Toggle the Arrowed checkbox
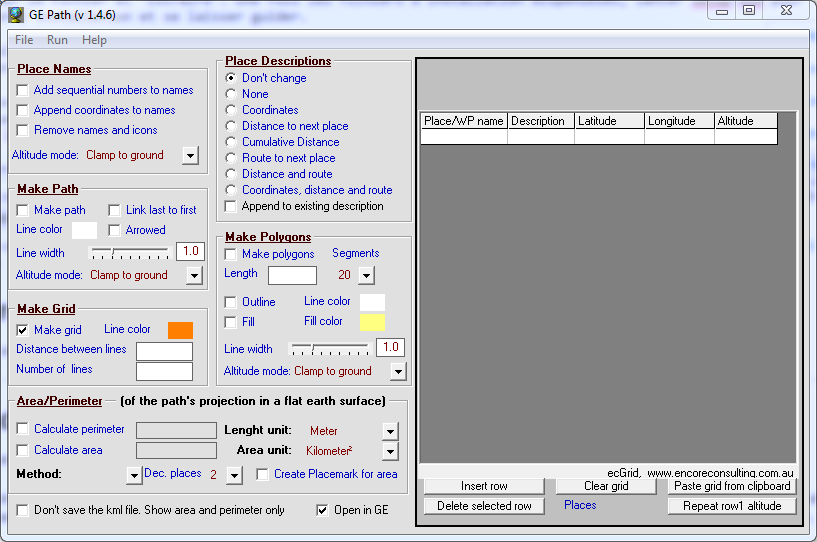Viewport: 817px width, 542px height. pyautogui.click(x=114, y=230)
